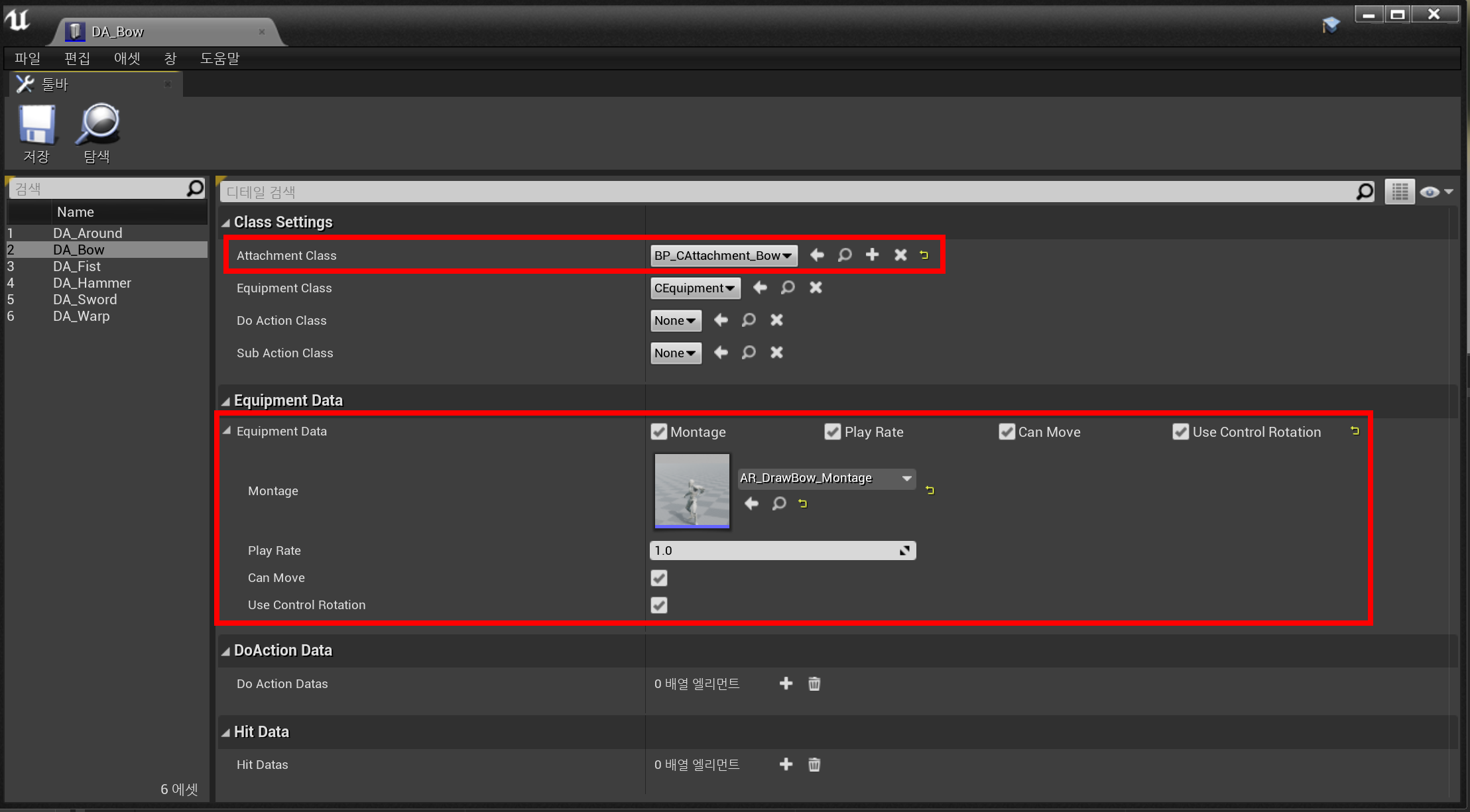This screenshot has height=812, width=1470.
Task: Select DA_Sword in the asset list
Action: pos(85,300)
